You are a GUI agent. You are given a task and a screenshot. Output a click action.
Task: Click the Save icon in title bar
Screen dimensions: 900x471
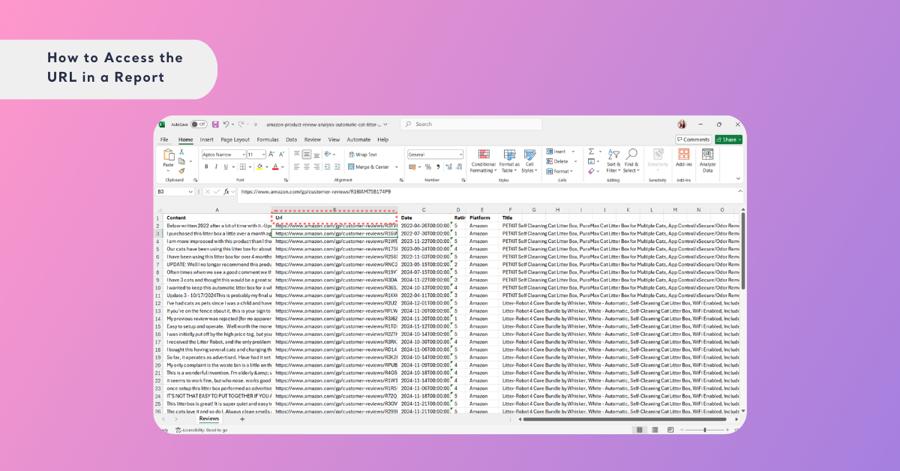(x=215, y=124)
